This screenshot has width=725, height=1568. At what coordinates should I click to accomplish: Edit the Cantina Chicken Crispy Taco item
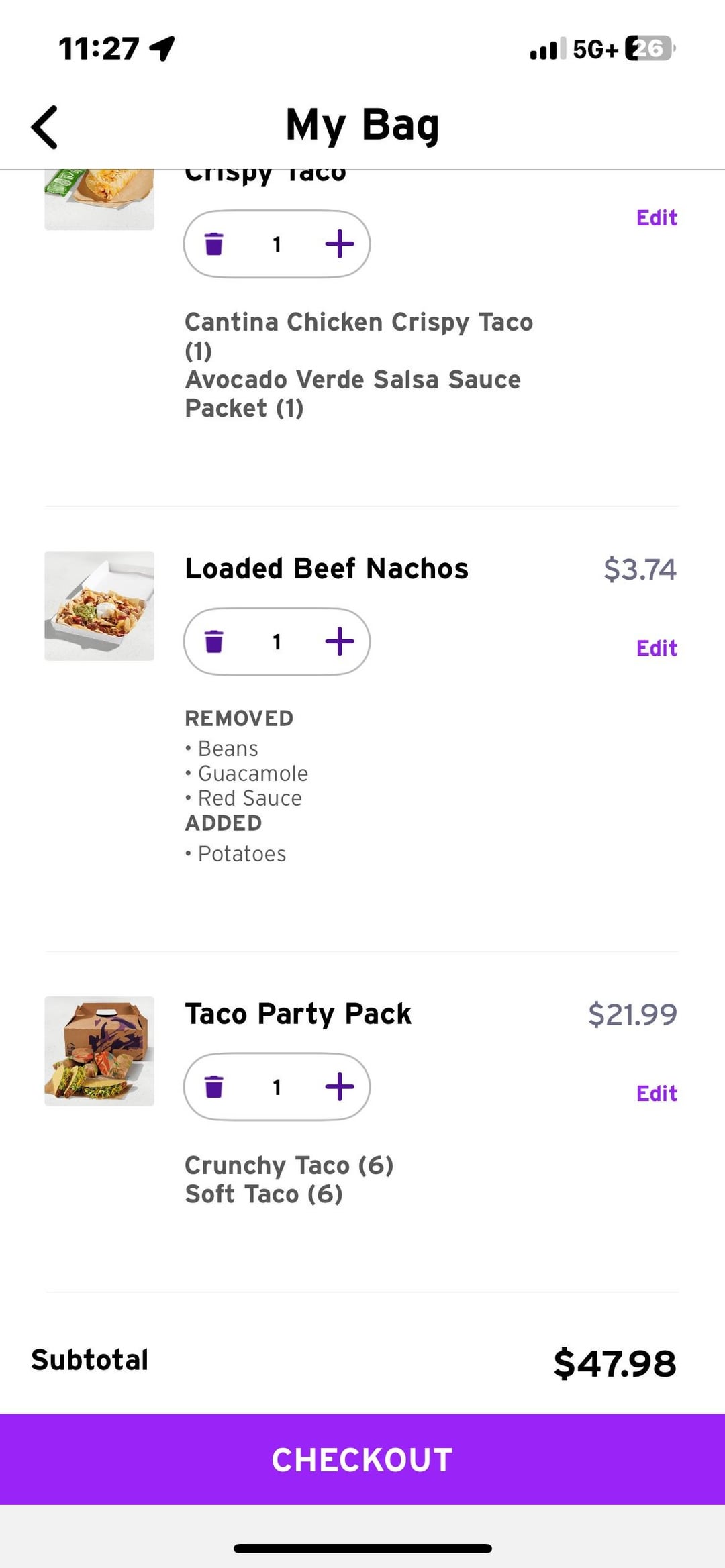[x=657, y=218]
